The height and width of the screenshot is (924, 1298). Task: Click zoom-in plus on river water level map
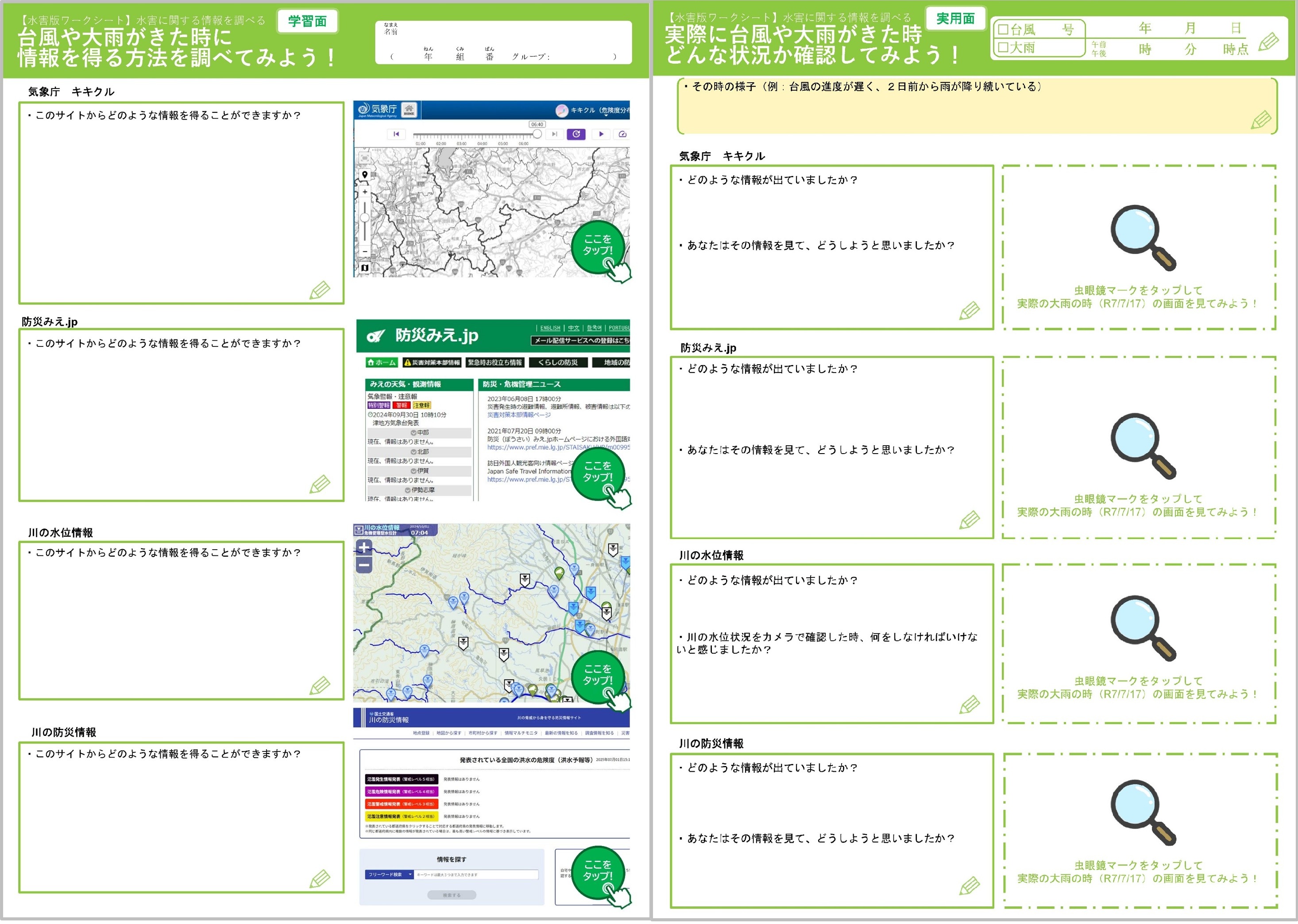coord(363,547)
